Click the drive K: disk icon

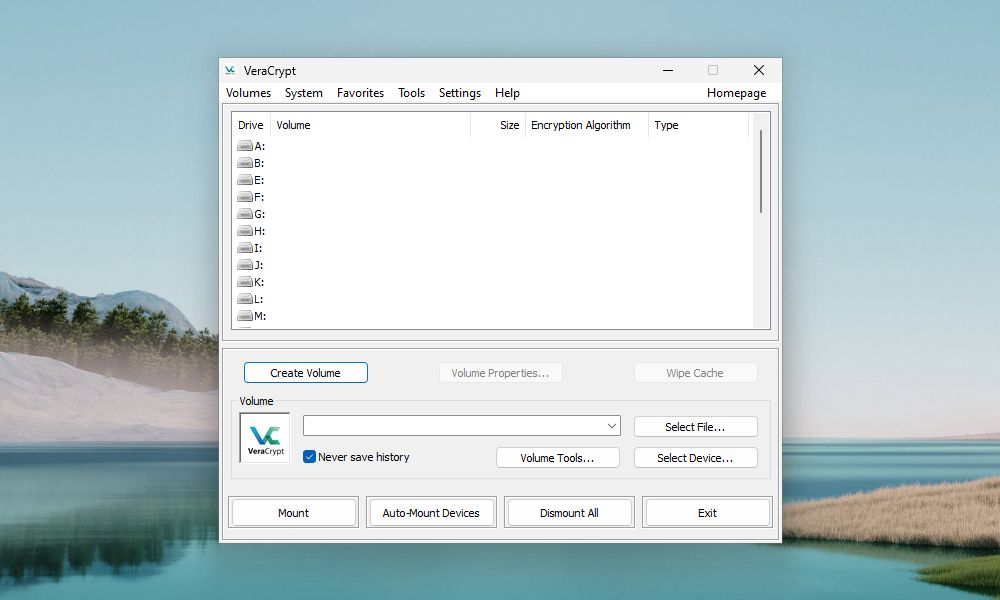point(245,282)
